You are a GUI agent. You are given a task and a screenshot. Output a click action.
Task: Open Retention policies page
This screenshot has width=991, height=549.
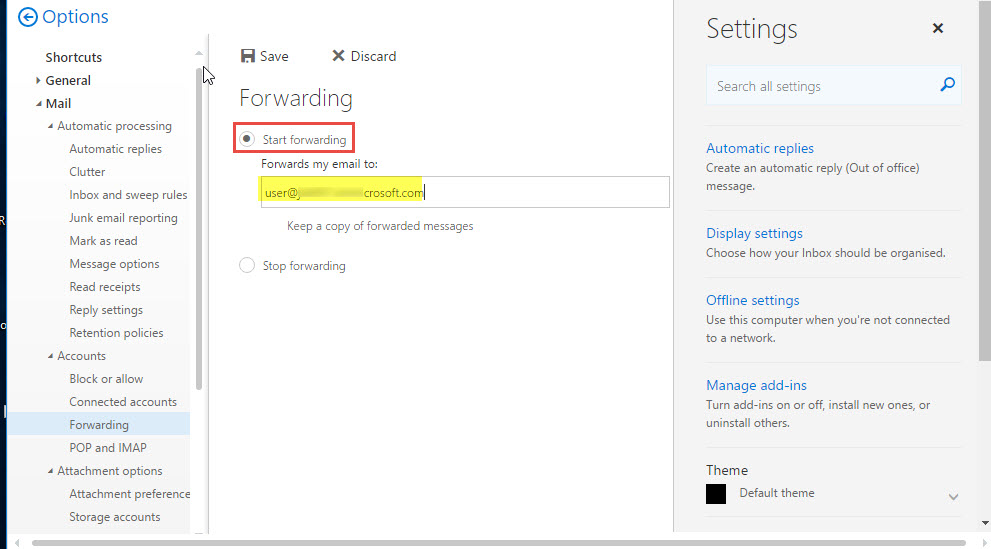pyautogui.click(x=116, y=333)
